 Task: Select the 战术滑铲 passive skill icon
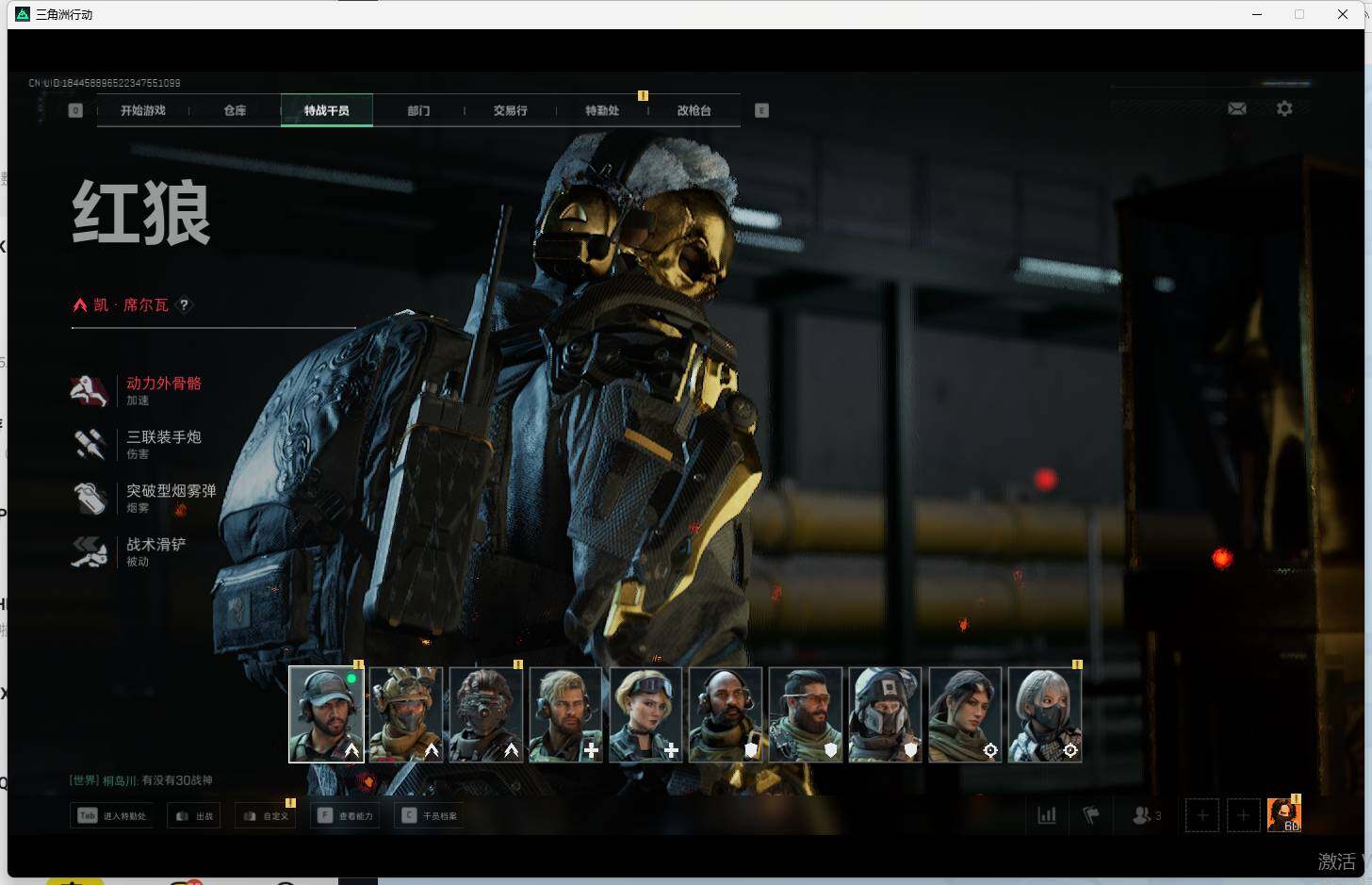[90, 551]
